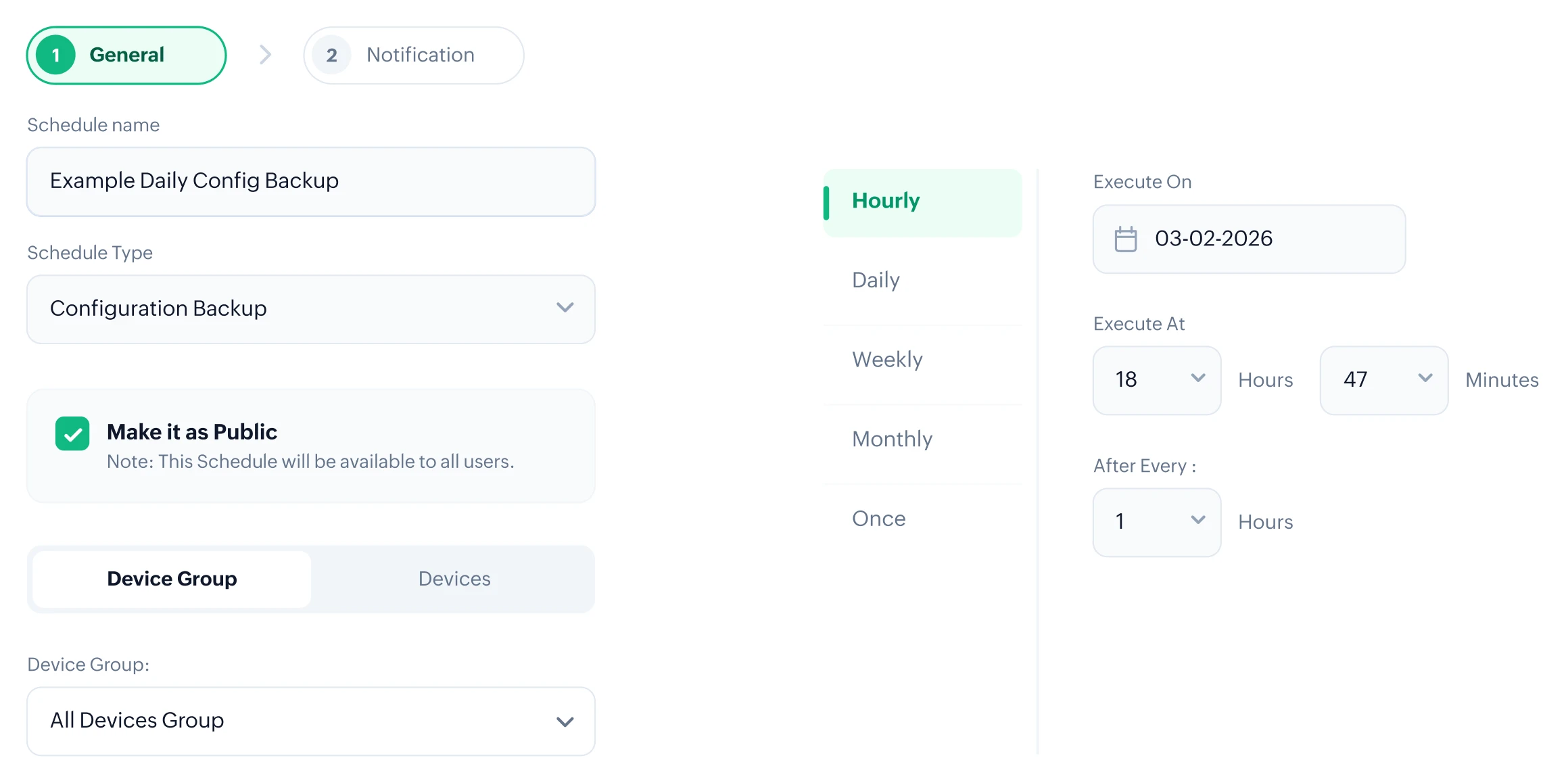Select the step 1 General circle icon
Viewport: 1568px width, 783px height.
[x=56, y=55]
